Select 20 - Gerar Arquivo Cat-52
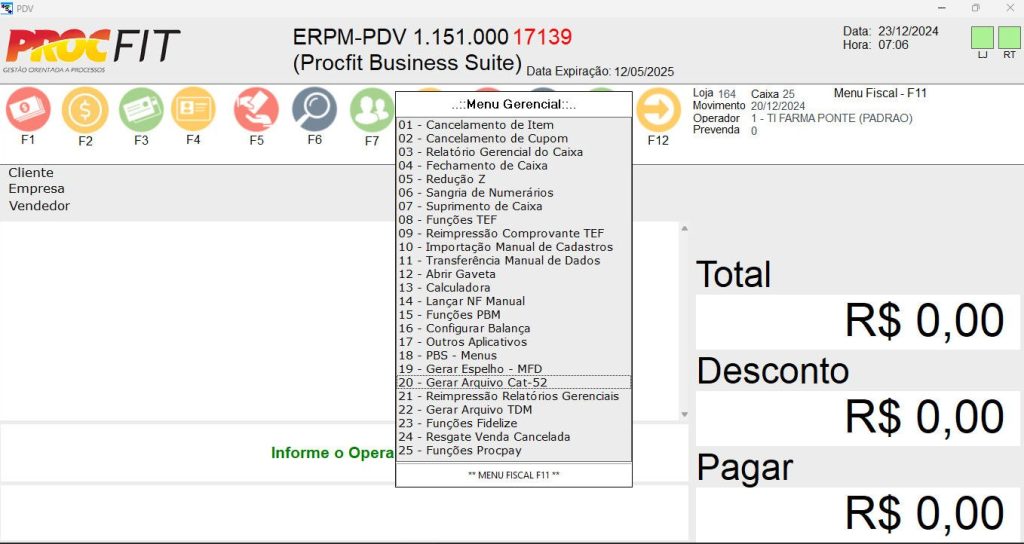This screenshot has width=1024, height=544. coord(514,383)
